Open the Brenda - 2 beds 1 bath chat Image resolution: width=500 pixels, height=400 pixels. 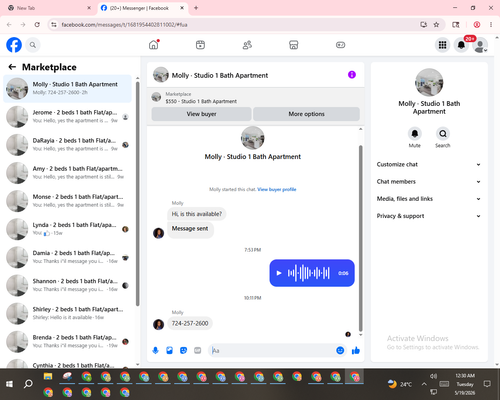(x=67, y=341)
